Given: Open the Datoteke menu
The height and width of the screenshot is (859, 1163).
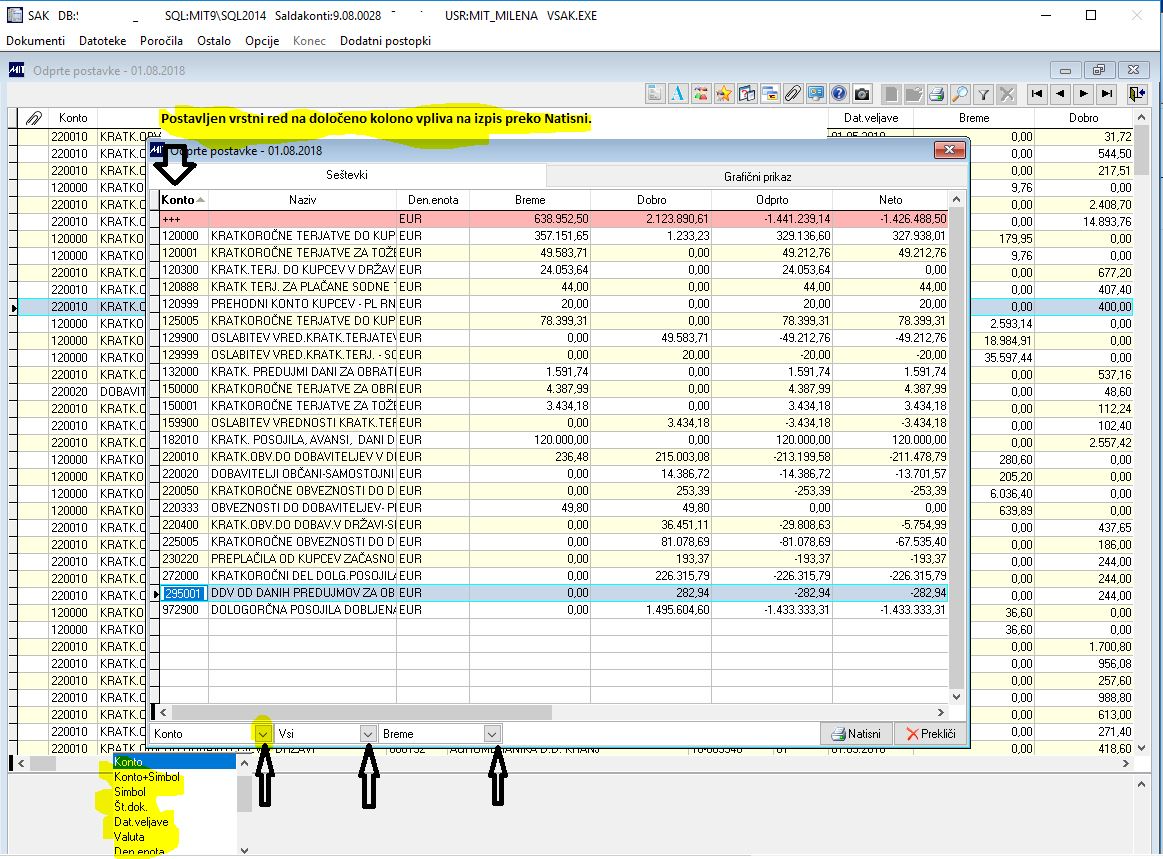Looking at the screenshot, I should [102, 41].
